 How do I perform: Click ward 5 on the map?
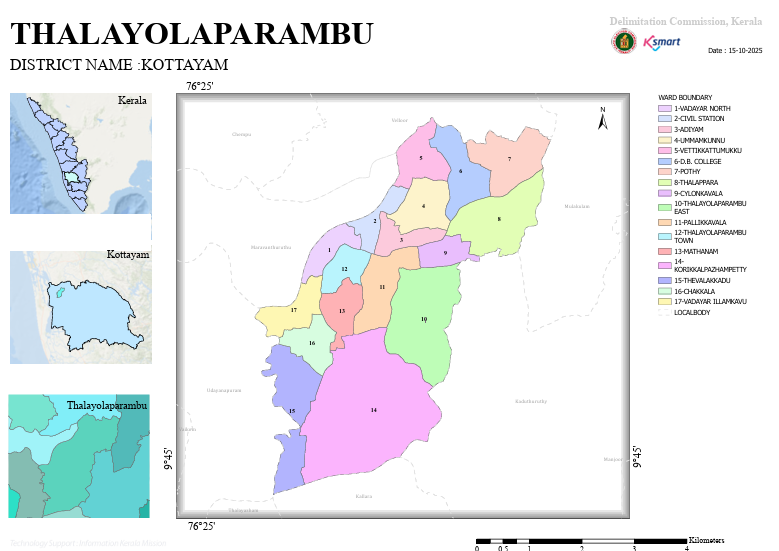tap(420, 158)
